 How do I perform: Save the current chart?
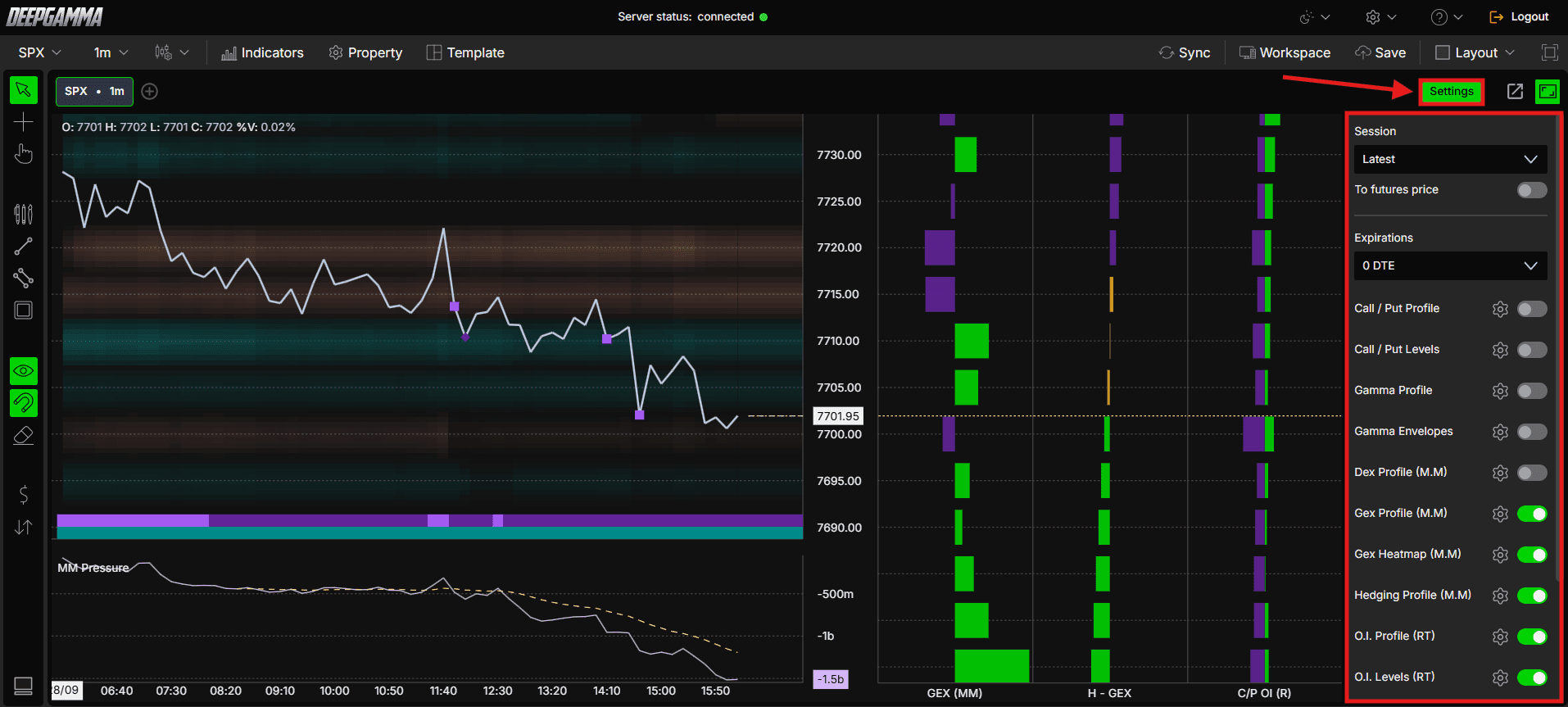point(1380,52)
